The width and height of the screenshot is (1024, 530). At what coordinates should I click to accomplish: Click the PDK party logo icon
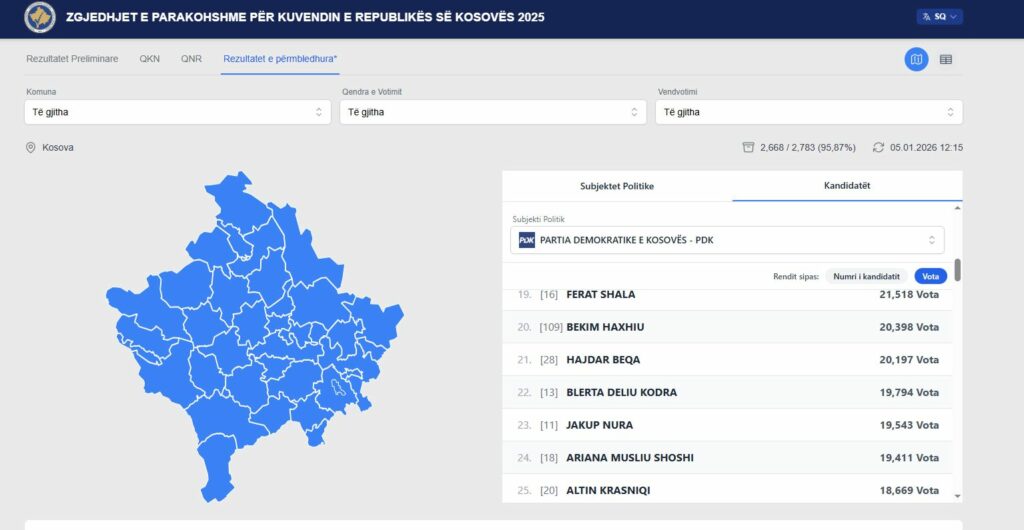point(527,240)
